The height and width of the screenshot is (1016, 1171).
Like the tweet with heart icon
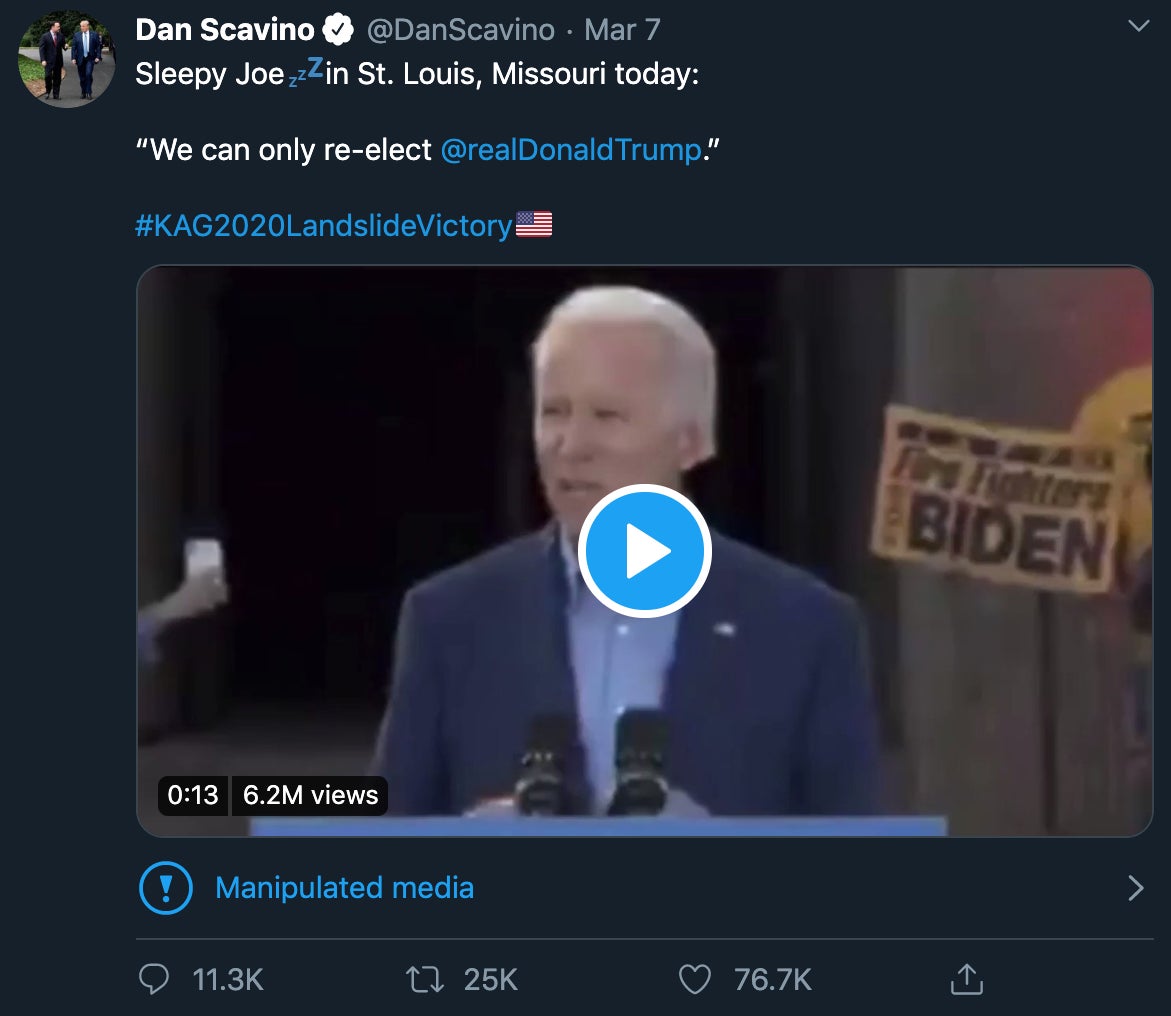point(694,980)
